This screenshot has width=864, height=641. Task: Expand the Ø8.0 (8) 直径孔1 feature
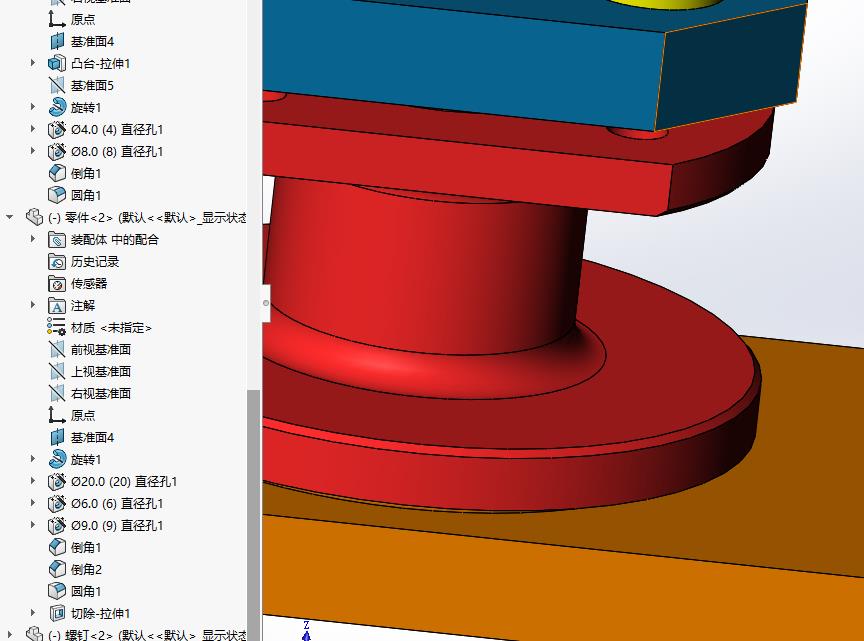pos(33,151)
